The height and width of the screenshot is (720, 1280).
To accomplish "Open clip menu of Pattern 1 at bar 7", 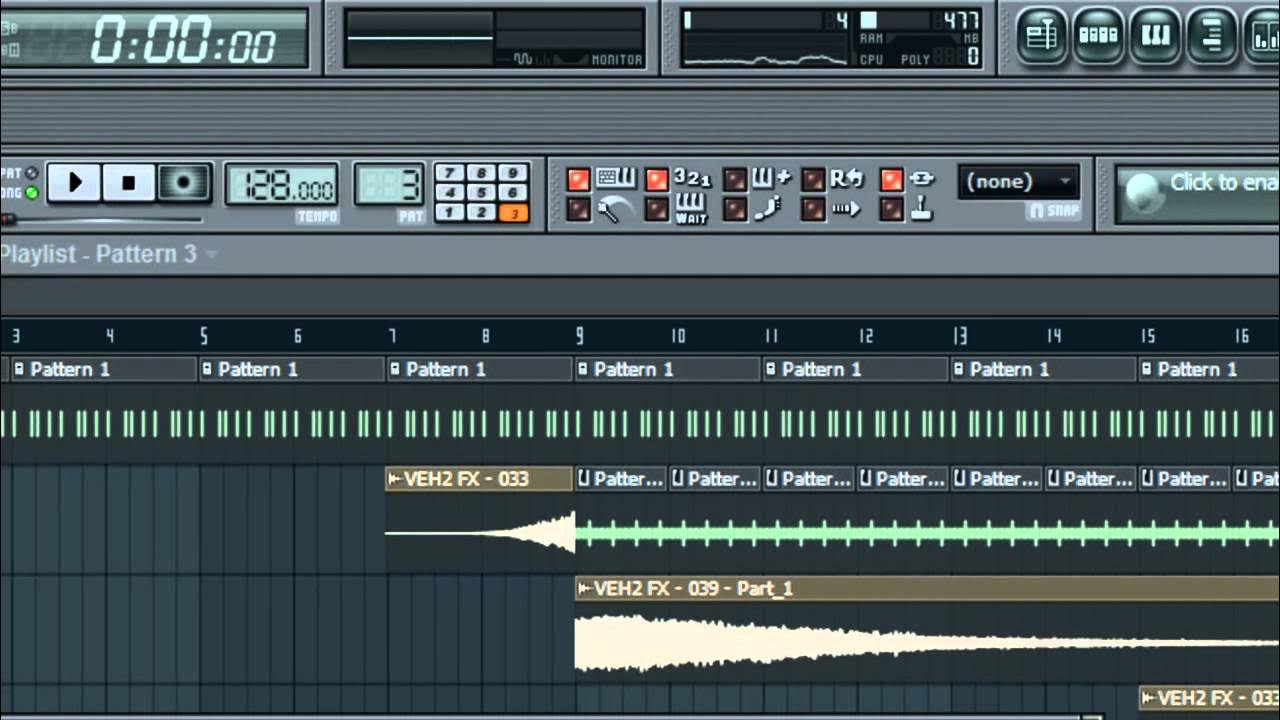I will point(395,369).
